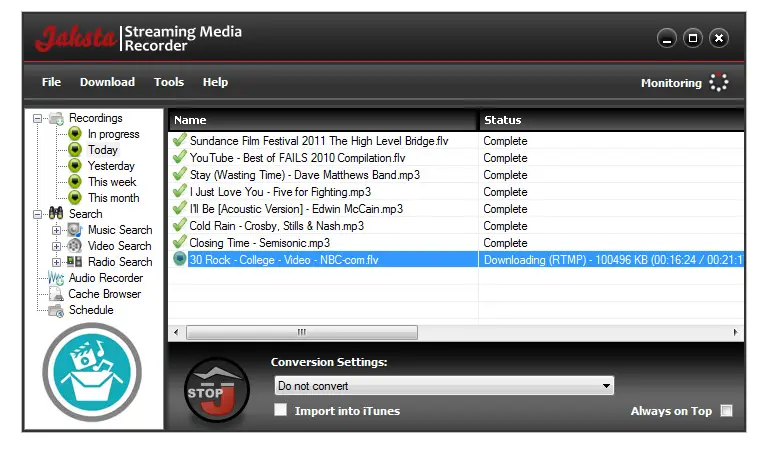Sort by the Status column header
The height and width of the screenshot is (464, 768).
(x=611, y=120)
